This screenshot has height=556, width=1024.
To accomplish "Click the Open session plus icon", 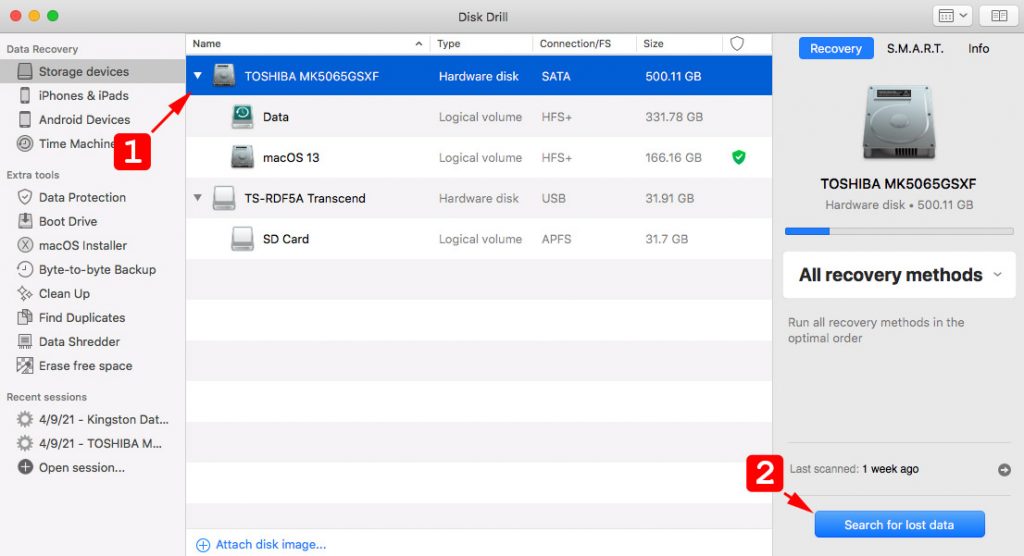I will (x=25, y=467).
